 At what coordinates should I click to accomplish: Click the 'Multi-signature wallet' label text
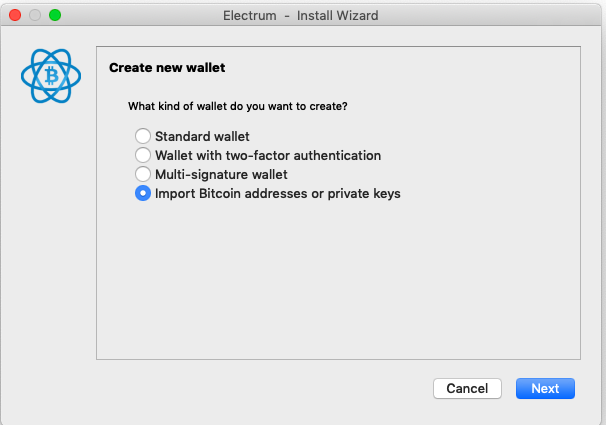click(x=221, y=174)
